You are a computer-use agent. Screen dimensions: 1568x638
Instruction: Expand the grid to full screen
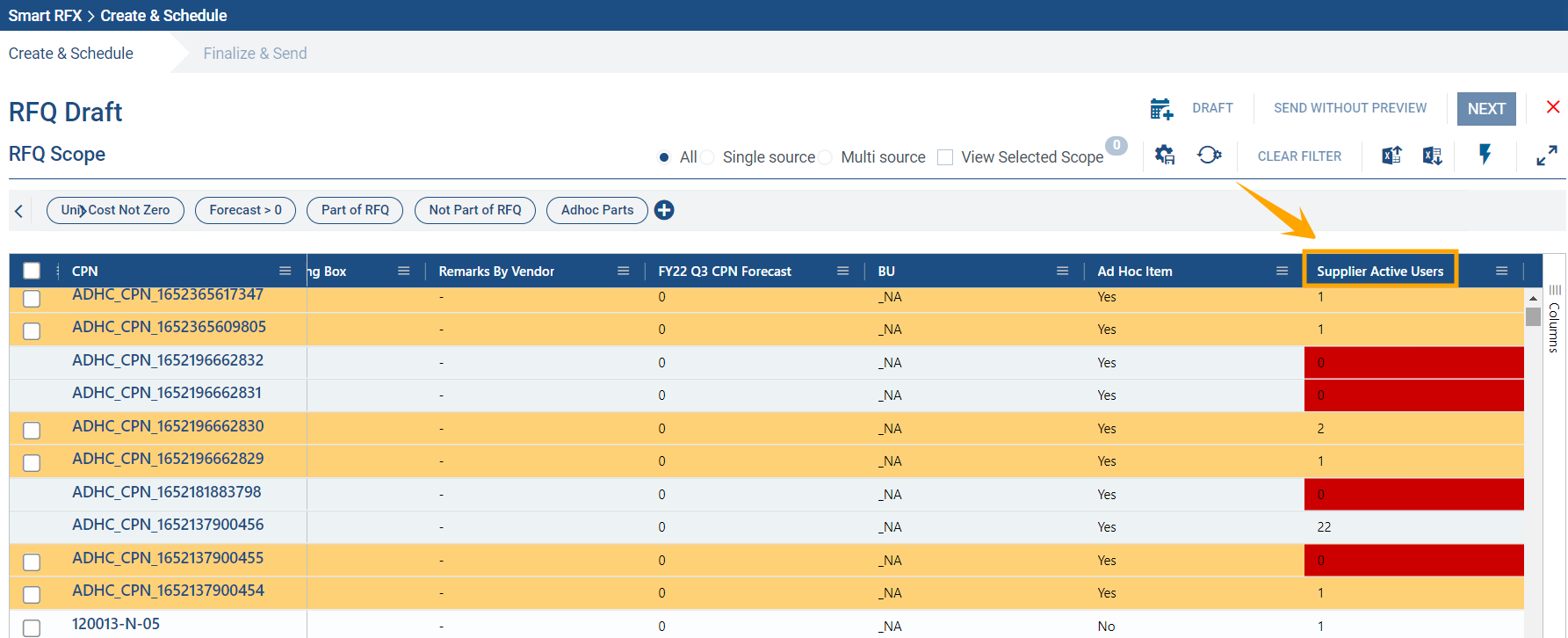tap(1546, 156)
